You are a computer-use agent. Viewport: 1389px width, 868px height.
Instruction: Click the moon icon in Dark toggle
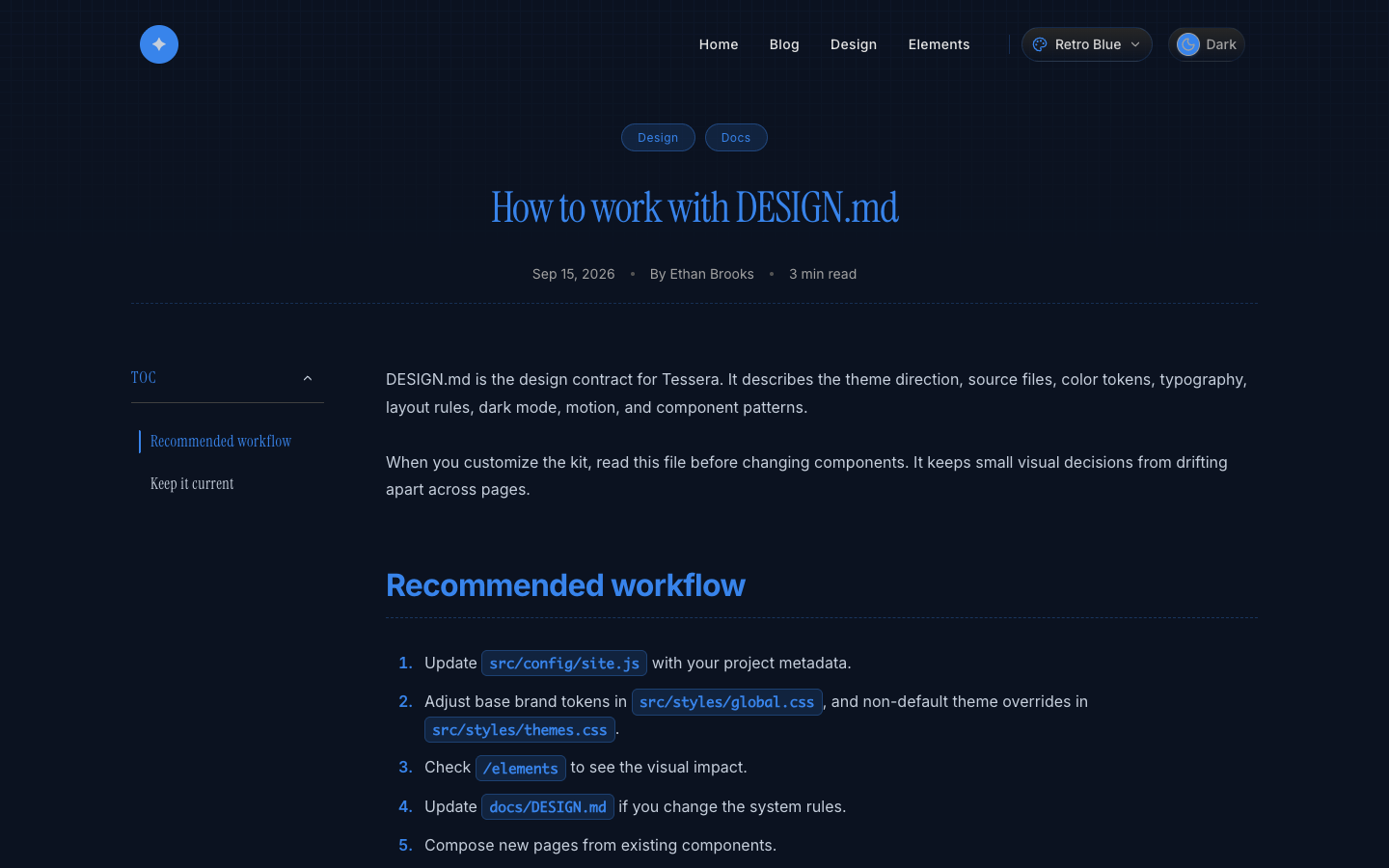[1188, 44]
